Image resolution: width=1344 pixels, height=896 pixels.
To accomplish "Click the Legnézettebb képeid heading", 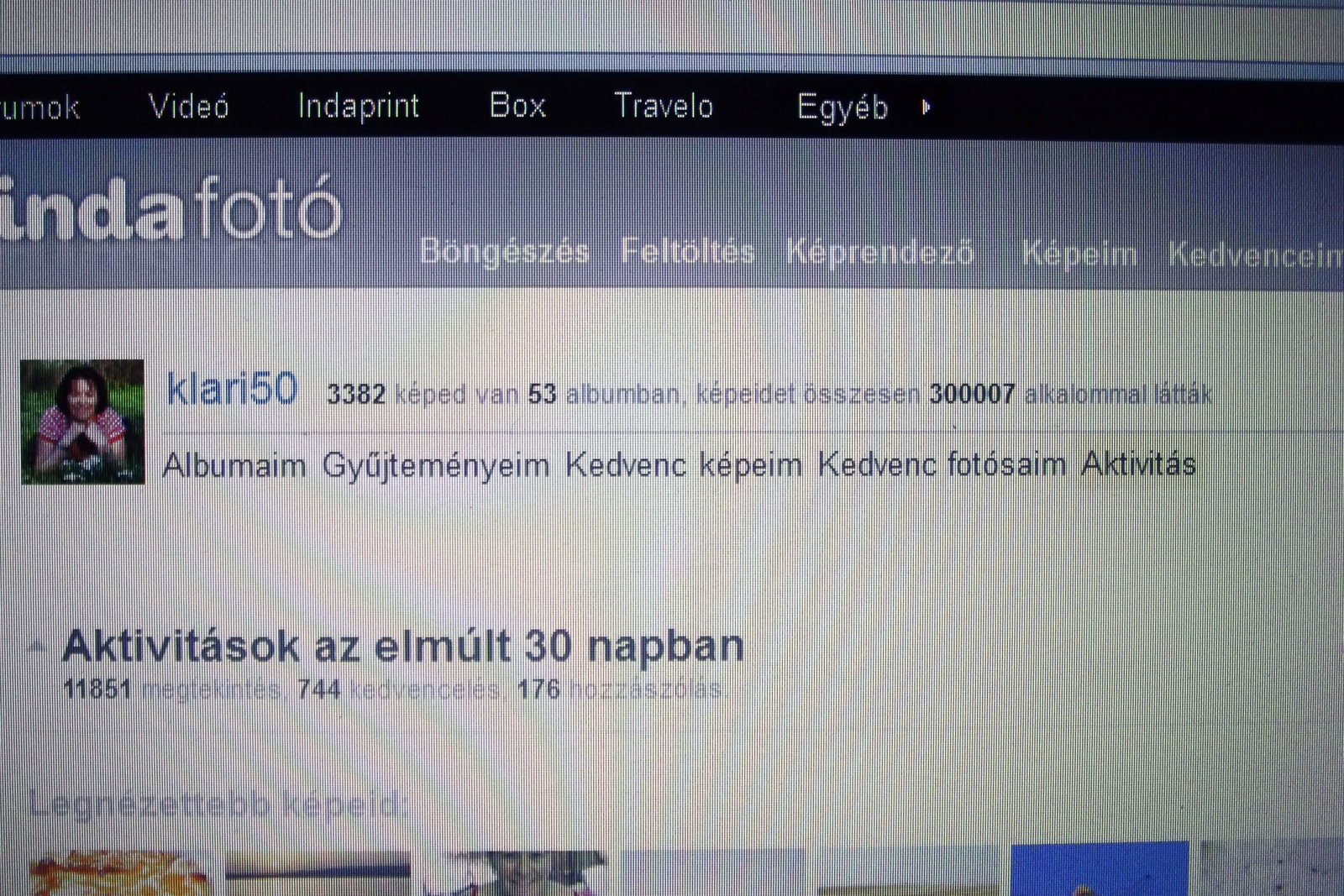I will (x=218, y=804).
